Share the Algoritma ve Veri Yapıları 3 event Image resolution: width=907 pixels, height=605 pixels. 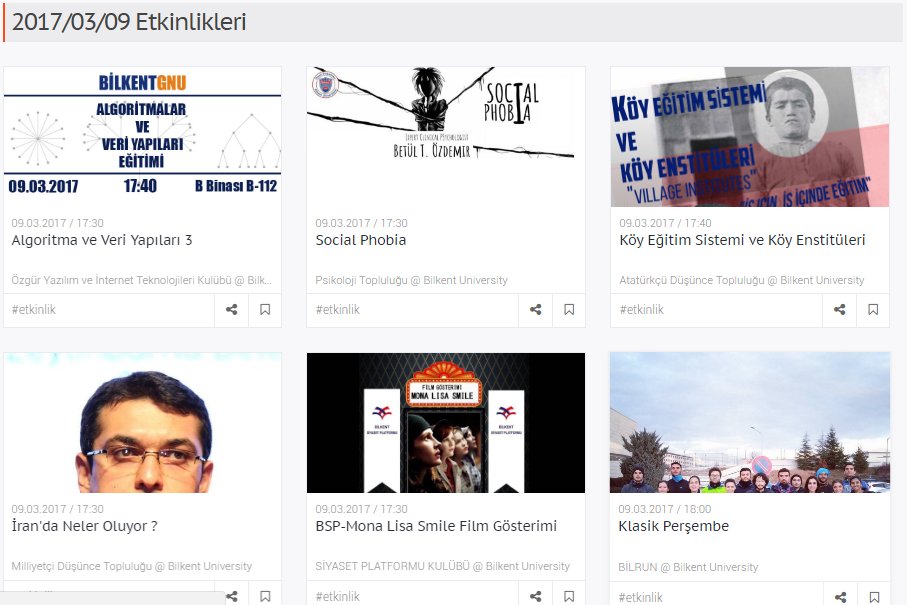pos(231,310)
